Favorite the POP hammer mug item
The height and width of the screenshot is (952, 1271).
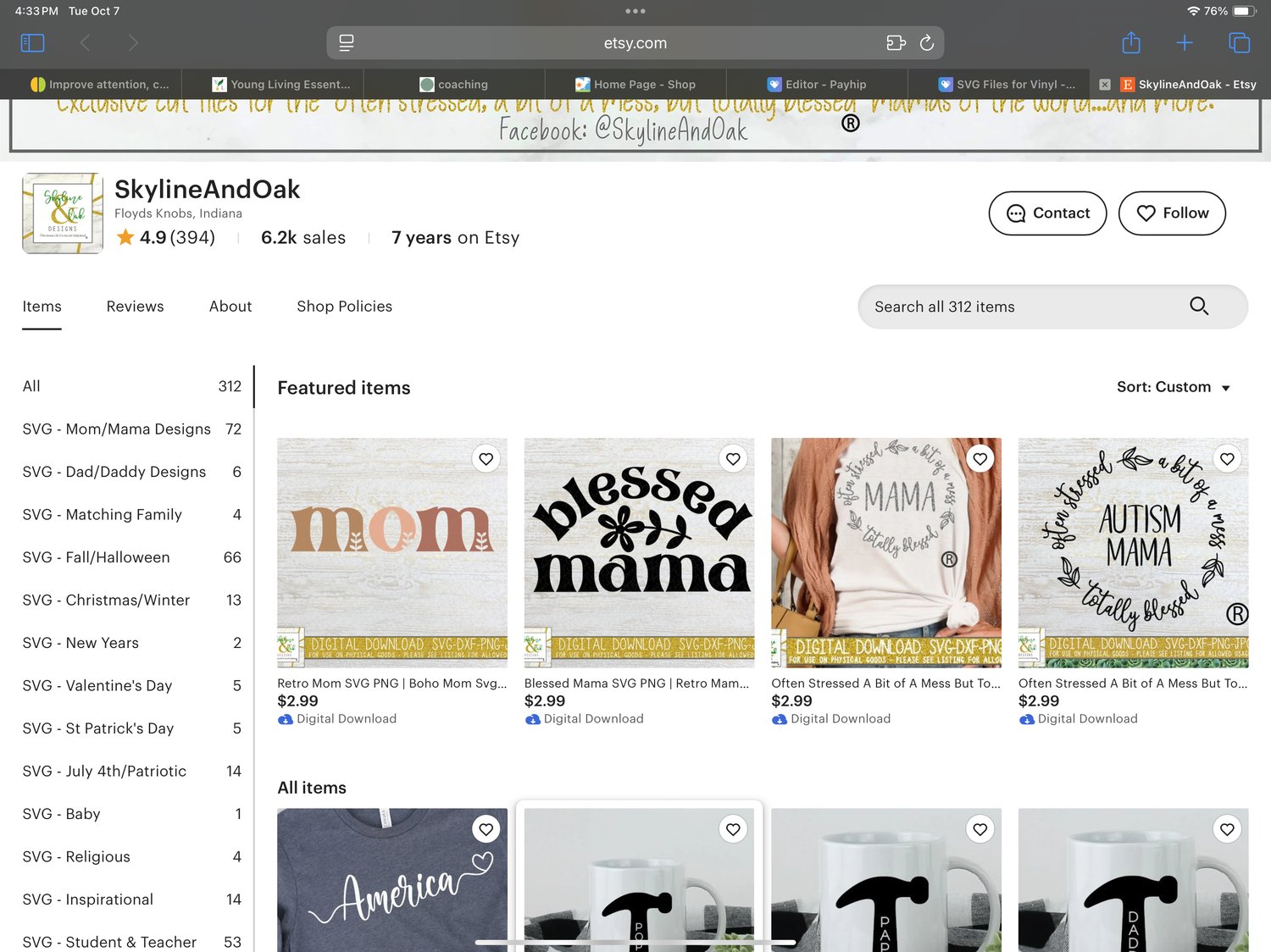[x=733, y=829]
